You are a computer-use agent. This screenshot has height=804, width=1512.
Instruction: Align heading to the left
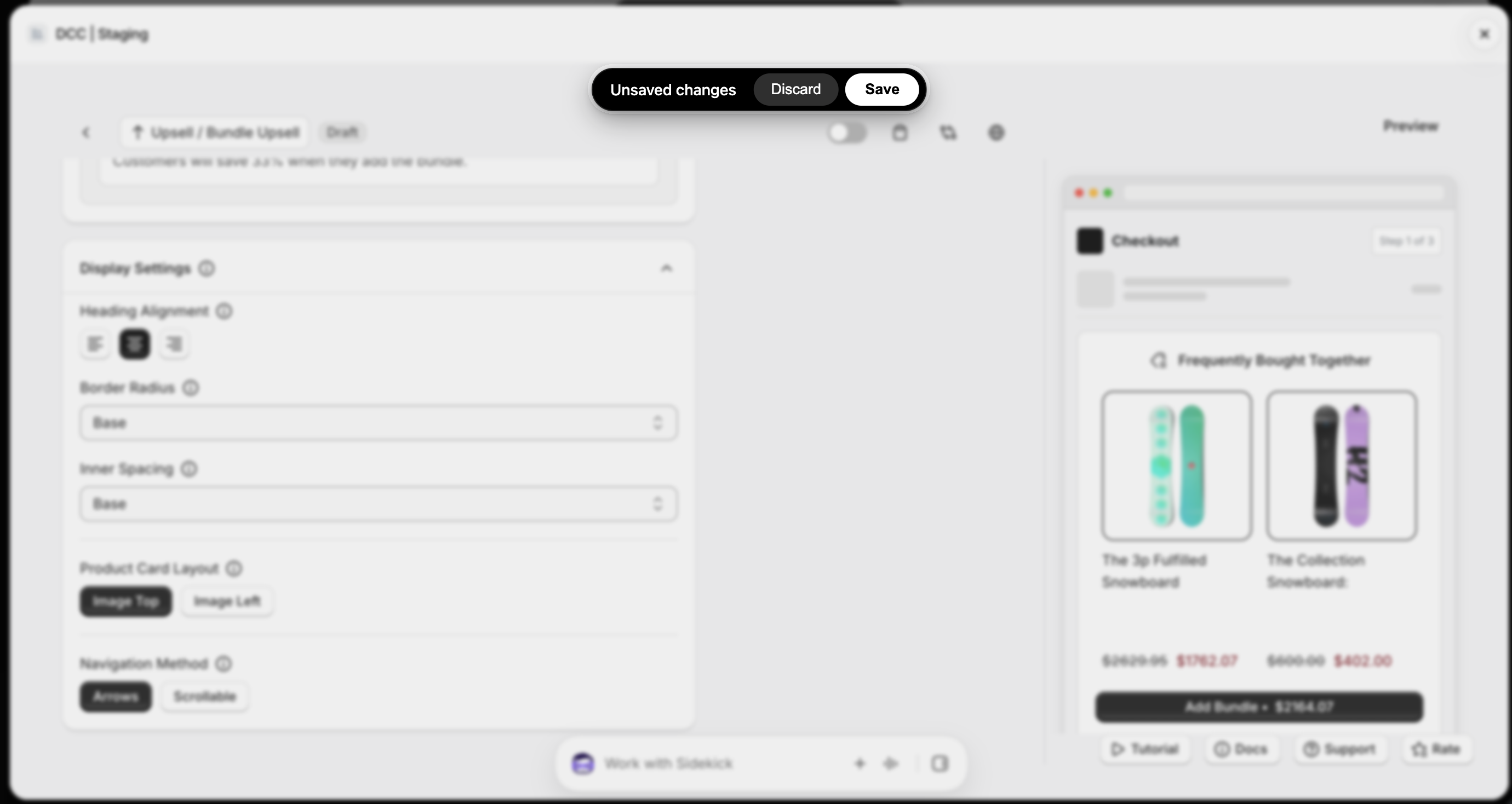(x=95, y=344)
